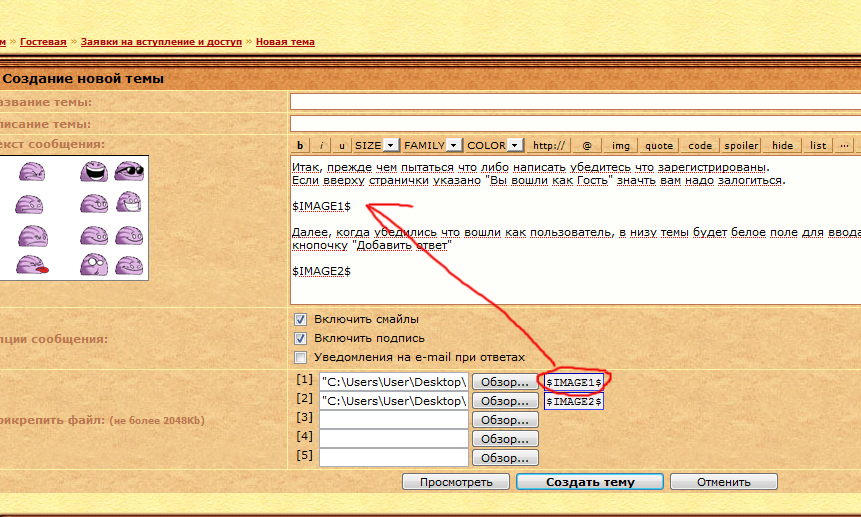
Task: Click the topic title input field
Action: click(x=574, y=102)
